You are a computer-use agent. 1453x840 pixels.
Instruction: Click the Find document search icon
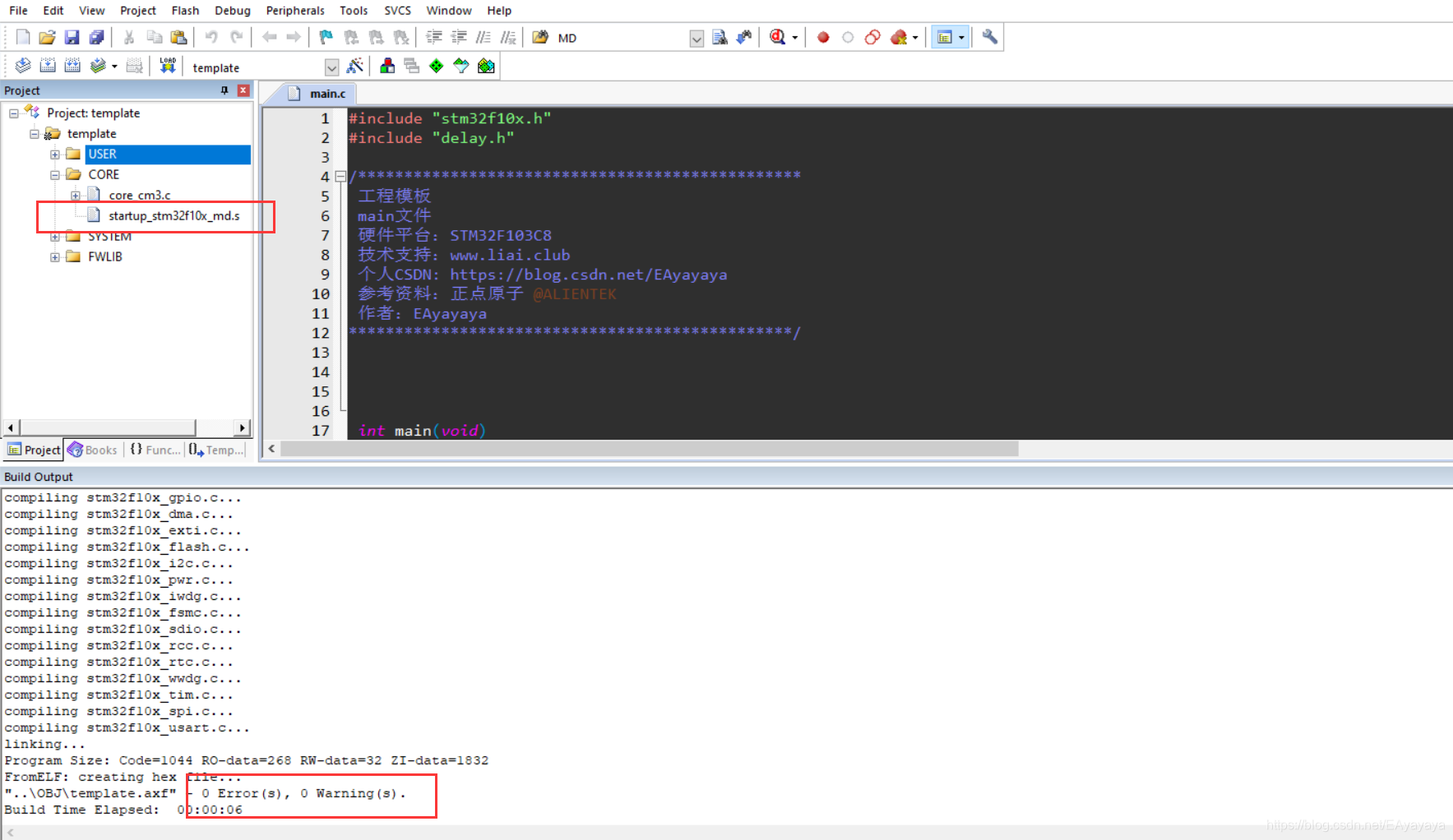[x=720, y=37]
